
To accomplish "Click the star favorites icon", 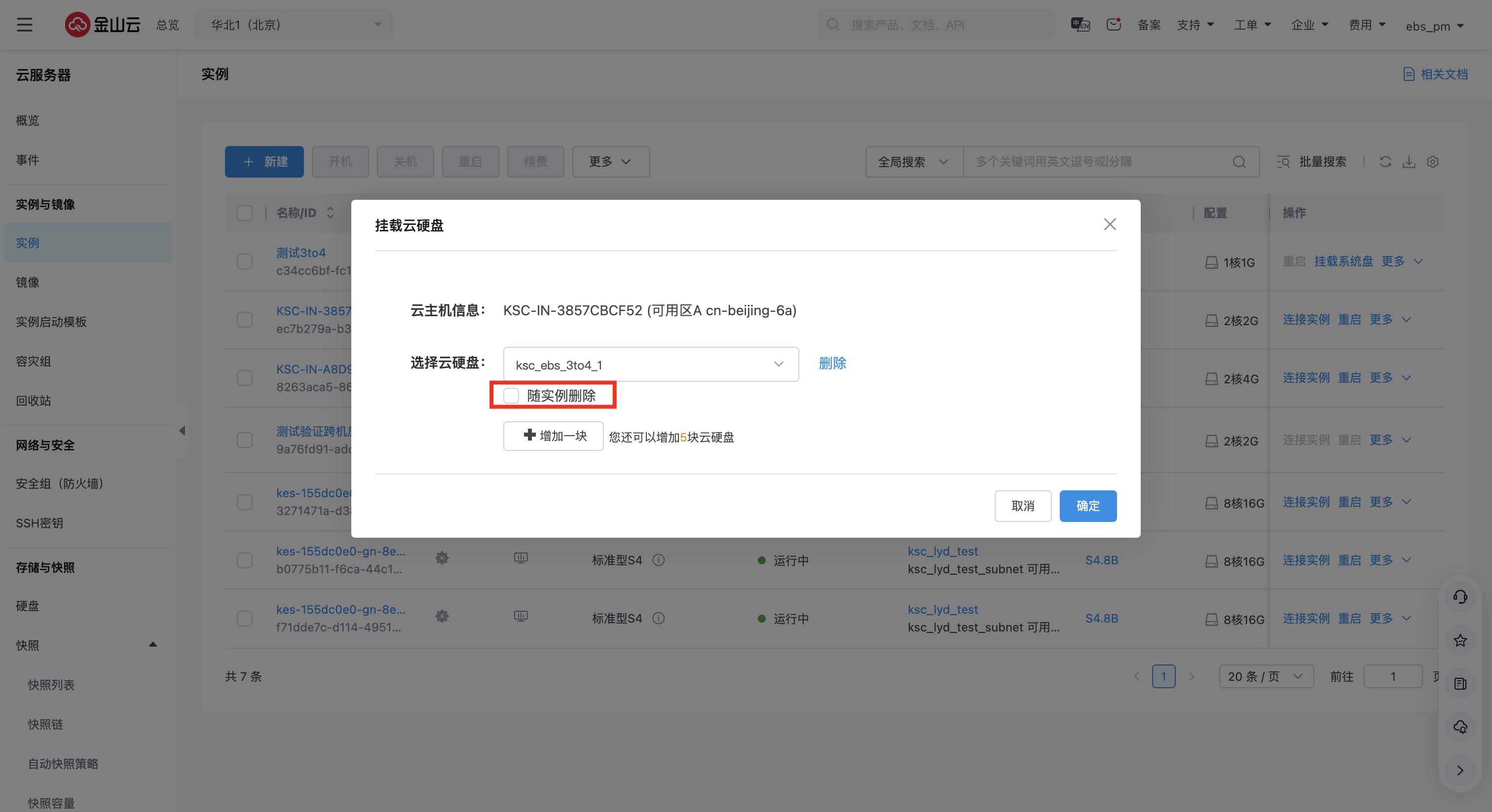I will (1460, 640).
